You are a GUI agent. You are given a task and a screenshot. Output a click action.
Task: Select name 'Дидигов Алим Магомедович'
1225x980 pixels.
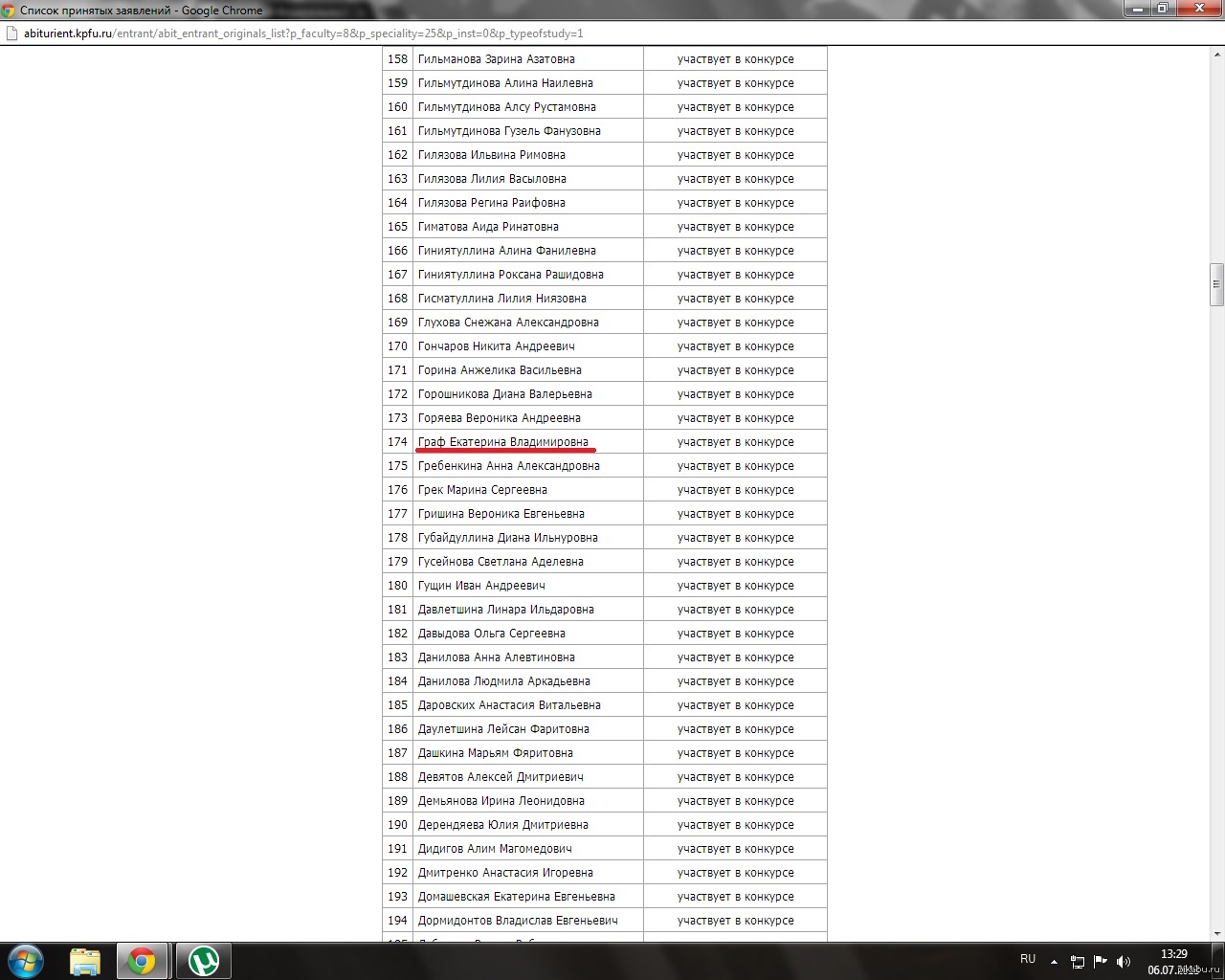(495, 849)
